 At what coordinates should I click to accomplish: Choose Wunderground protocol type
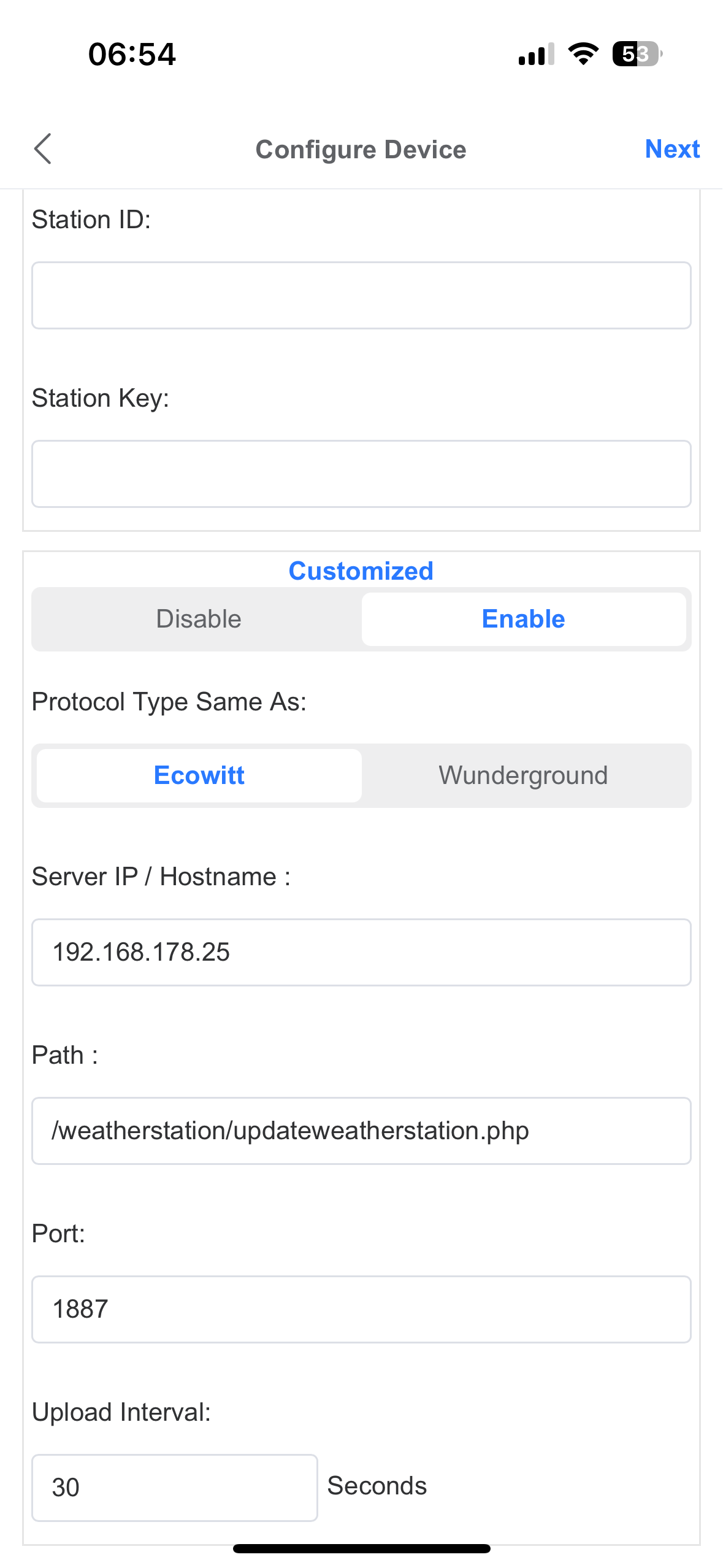tap(523, 775)
